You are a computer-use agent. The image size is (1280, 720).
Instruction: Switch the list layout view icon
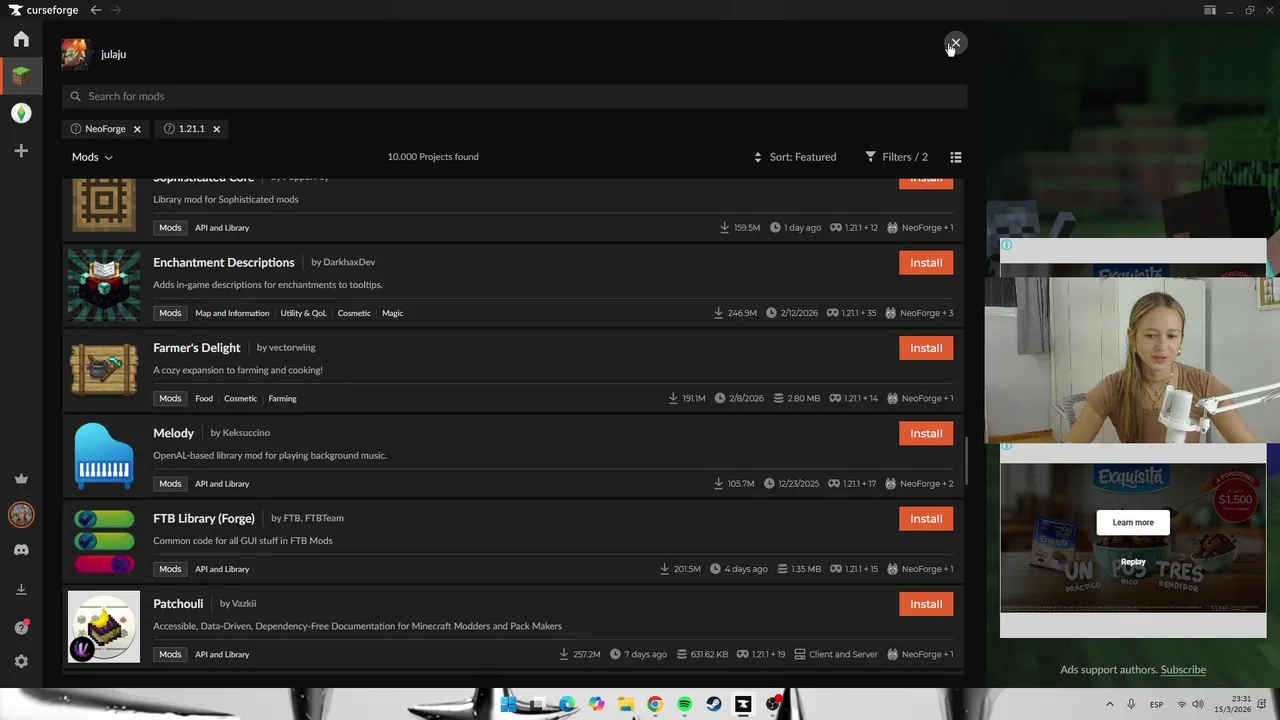[x=956, y=157]
